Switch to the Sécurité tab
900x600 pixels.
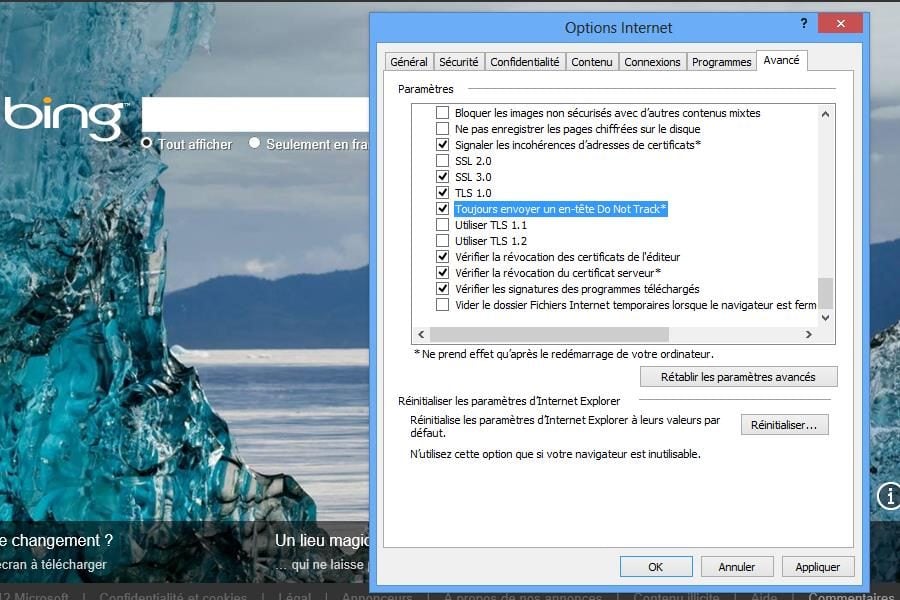coord(459,62)
